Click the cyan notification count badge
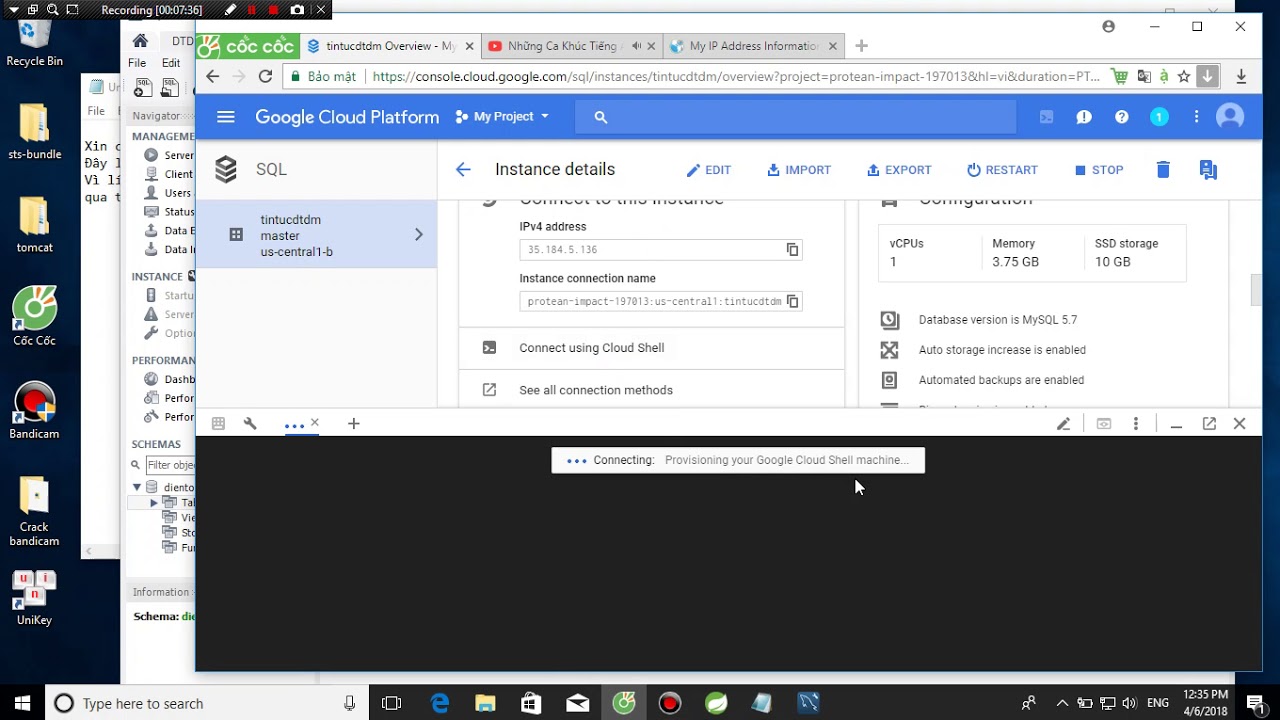The width and height of the screenshot is (1280, 720). pyautogui.click(x=1159, y=117)
